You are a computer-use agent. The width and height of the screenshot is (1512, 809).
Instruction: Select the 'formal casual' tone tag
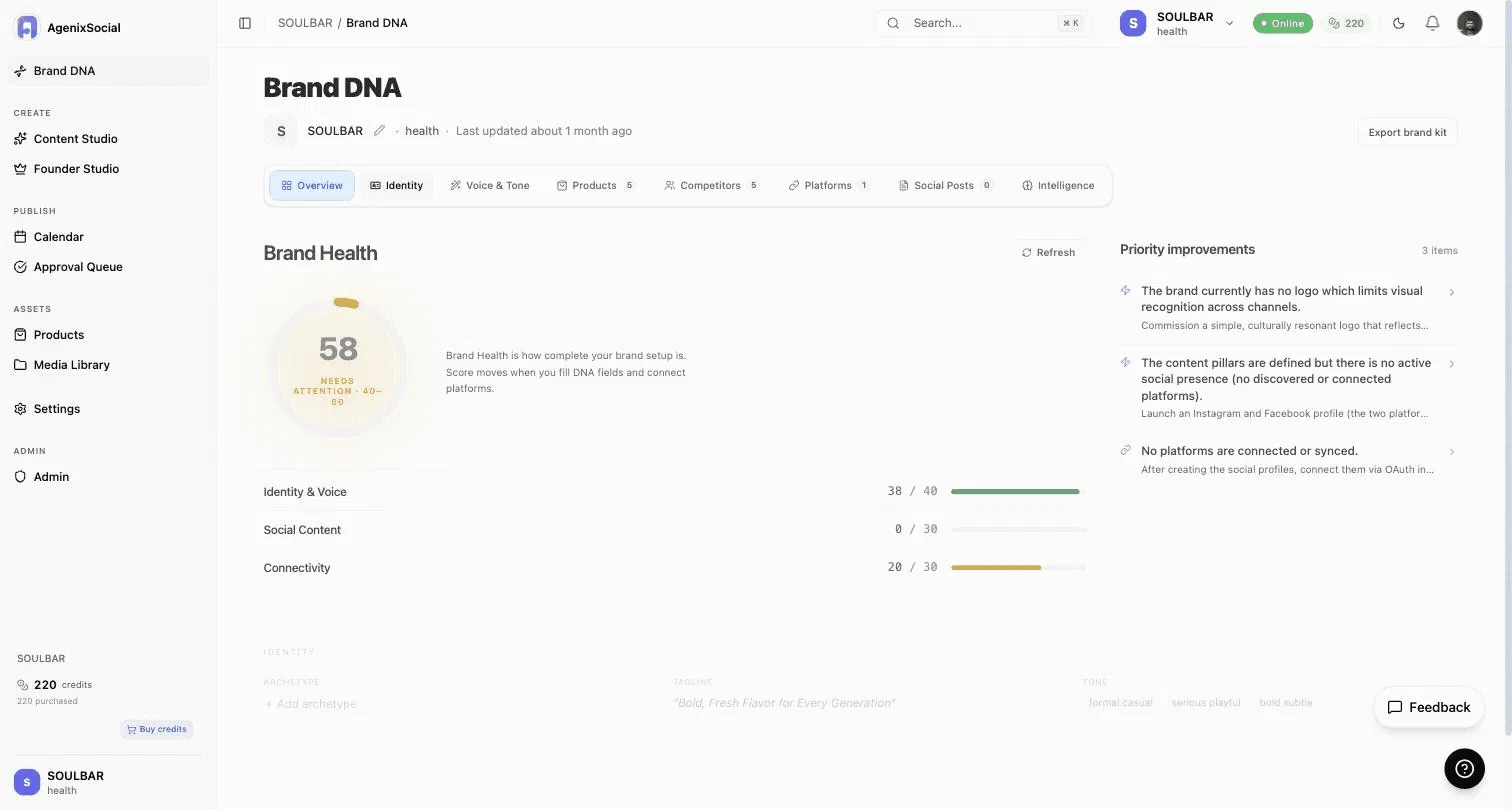pyautogui.click(x=1120, y=703)
